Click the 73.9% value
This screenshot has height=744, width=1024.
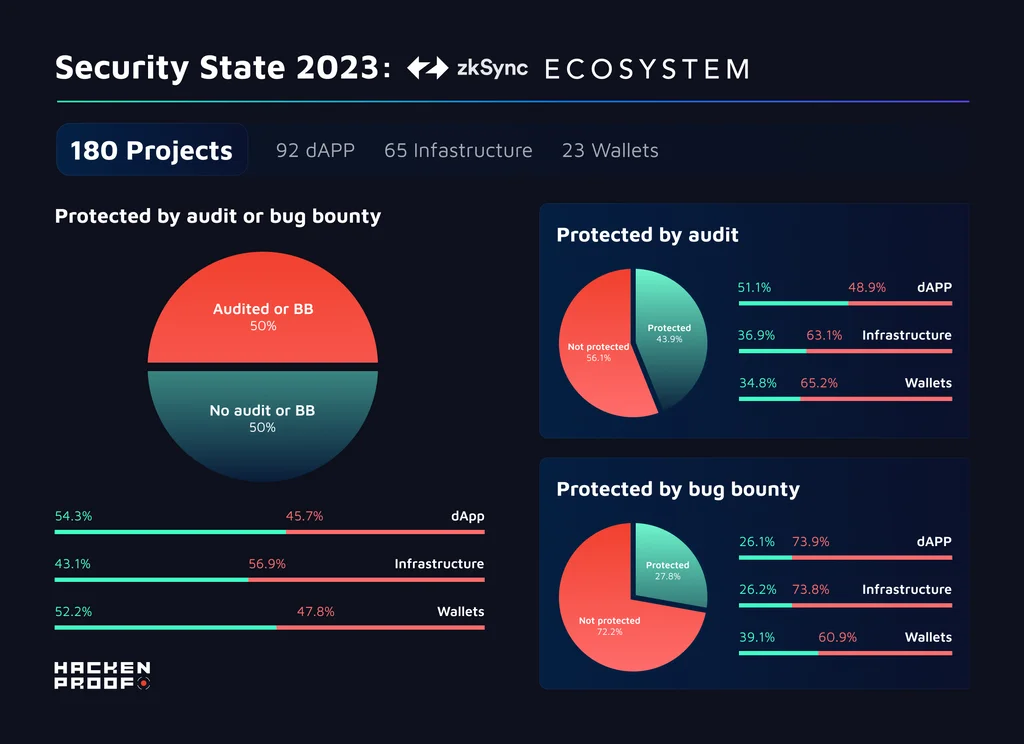pos(811,542)
